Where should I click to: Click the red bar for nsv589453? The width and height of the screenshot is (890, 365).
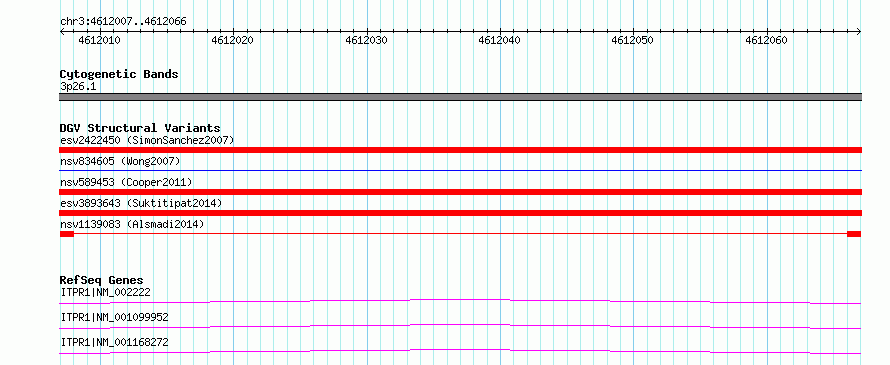click(x=460, y=192)
